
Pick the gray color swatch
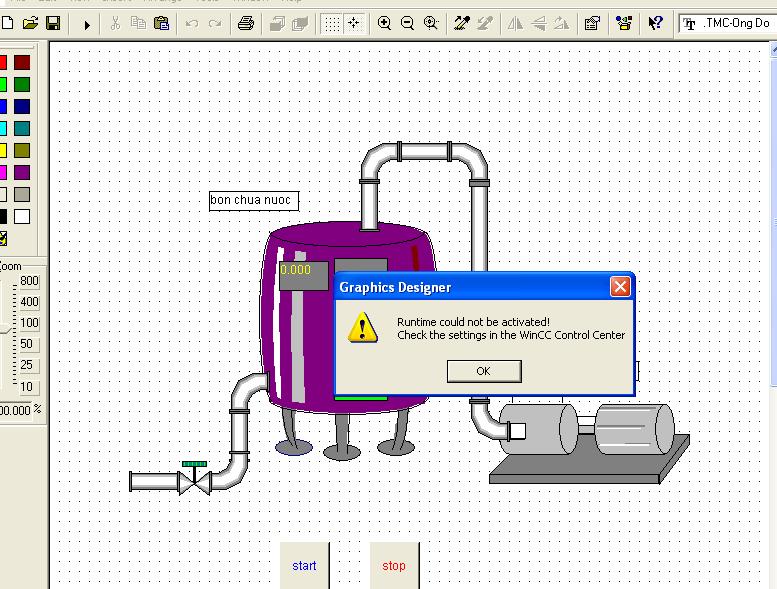pos(22,194)
